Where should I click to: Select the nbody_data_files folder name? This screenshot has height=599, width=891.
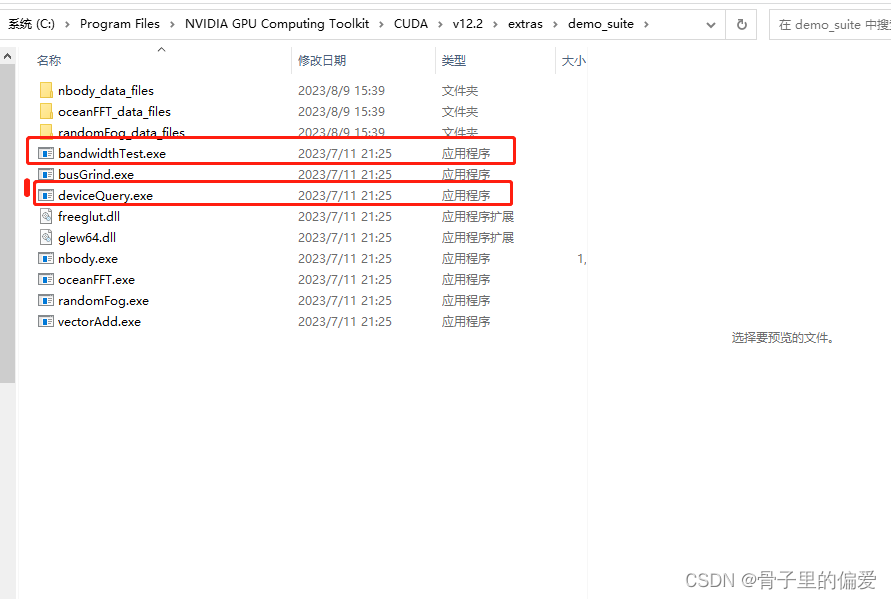tap(106, 91)
